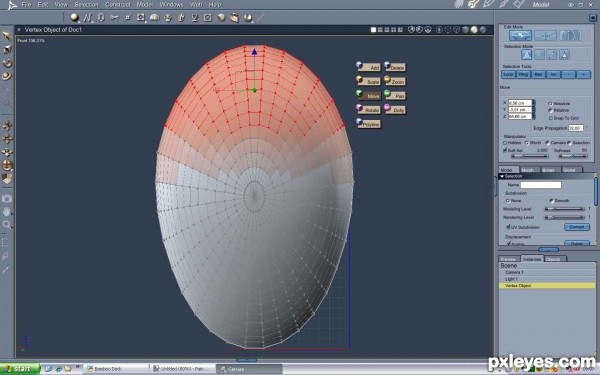Click the Inv selection tool button

(x=553, y=75)
